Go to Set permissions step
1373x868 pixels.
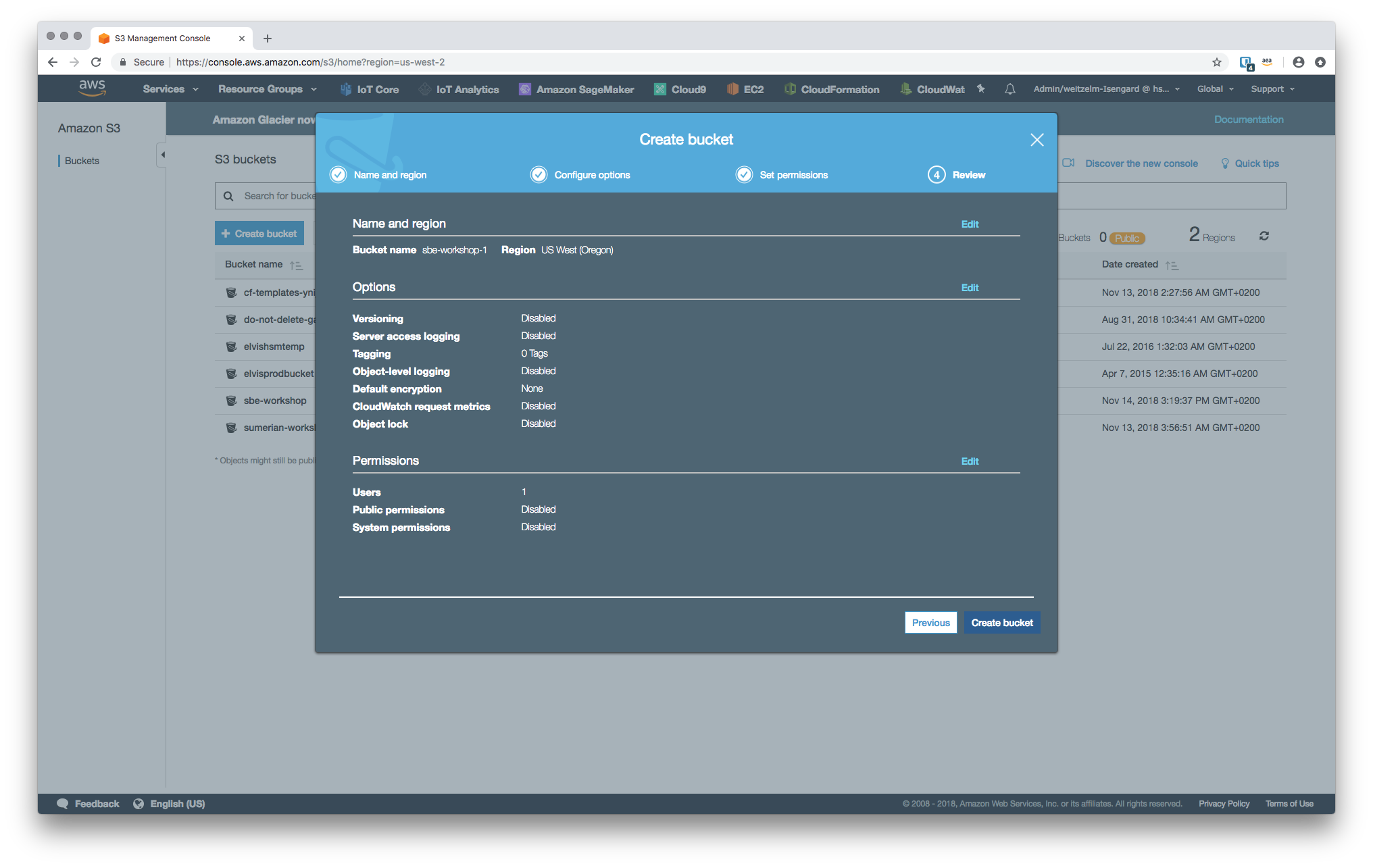(782, 175)
